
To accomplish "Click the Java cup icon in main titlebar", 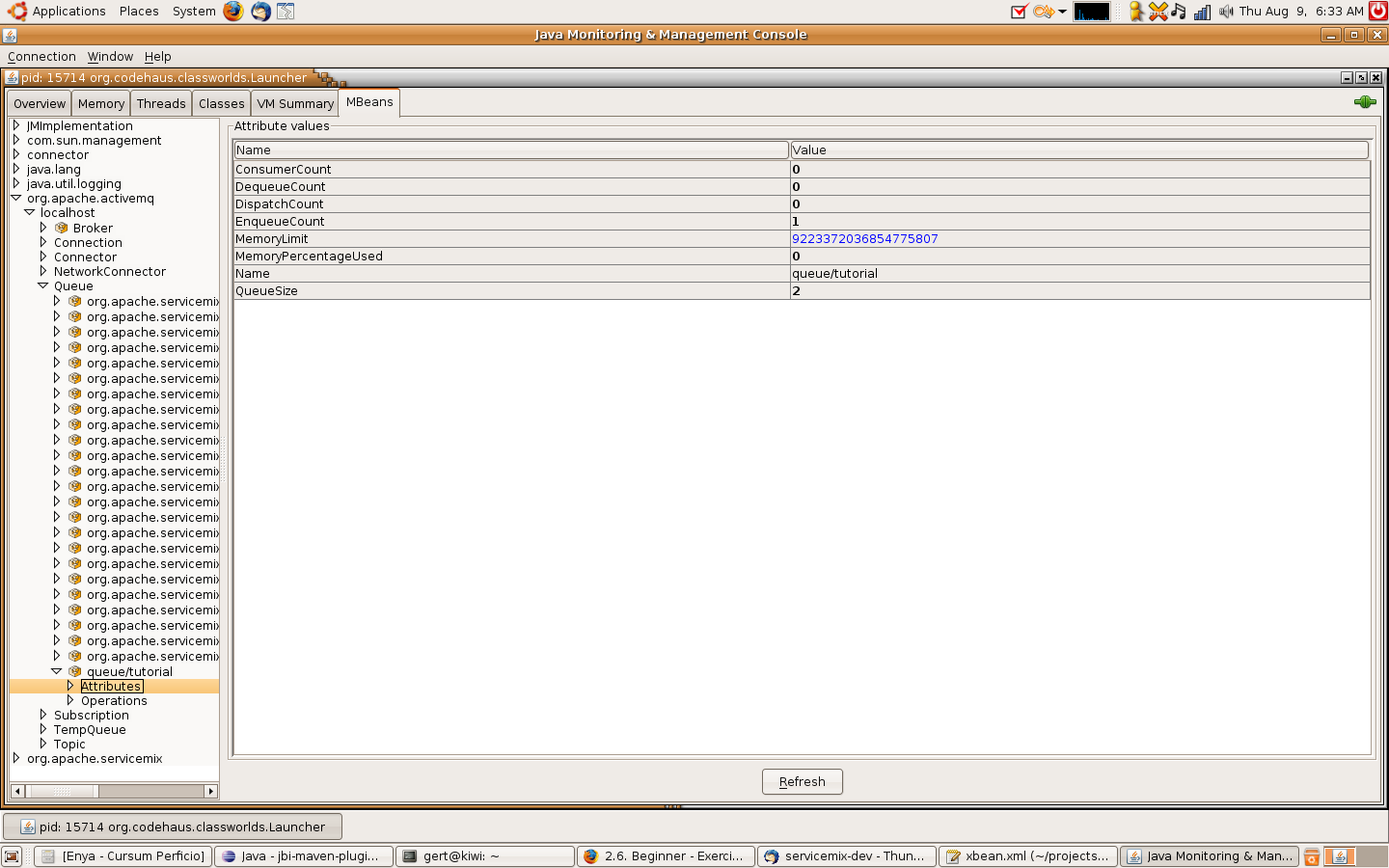I will point(10,36).
